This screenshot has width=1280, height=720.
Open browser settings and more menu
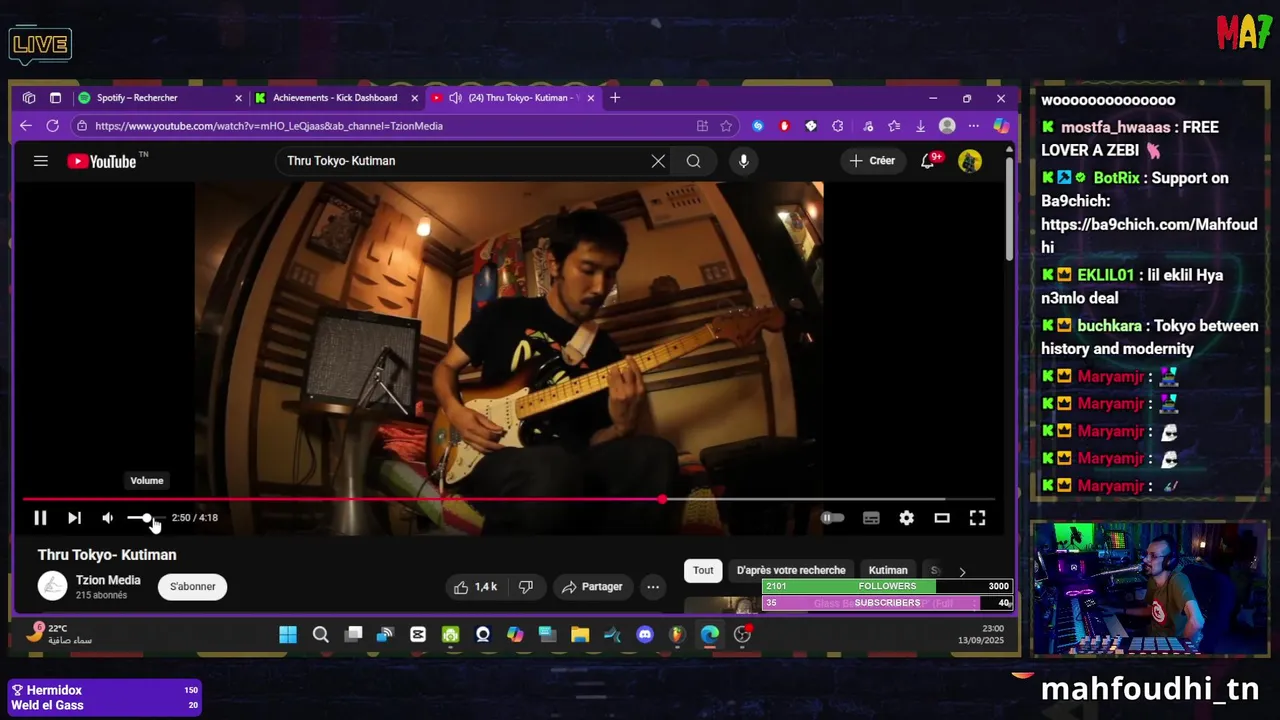pyautogui.click(x=973, y=126)
